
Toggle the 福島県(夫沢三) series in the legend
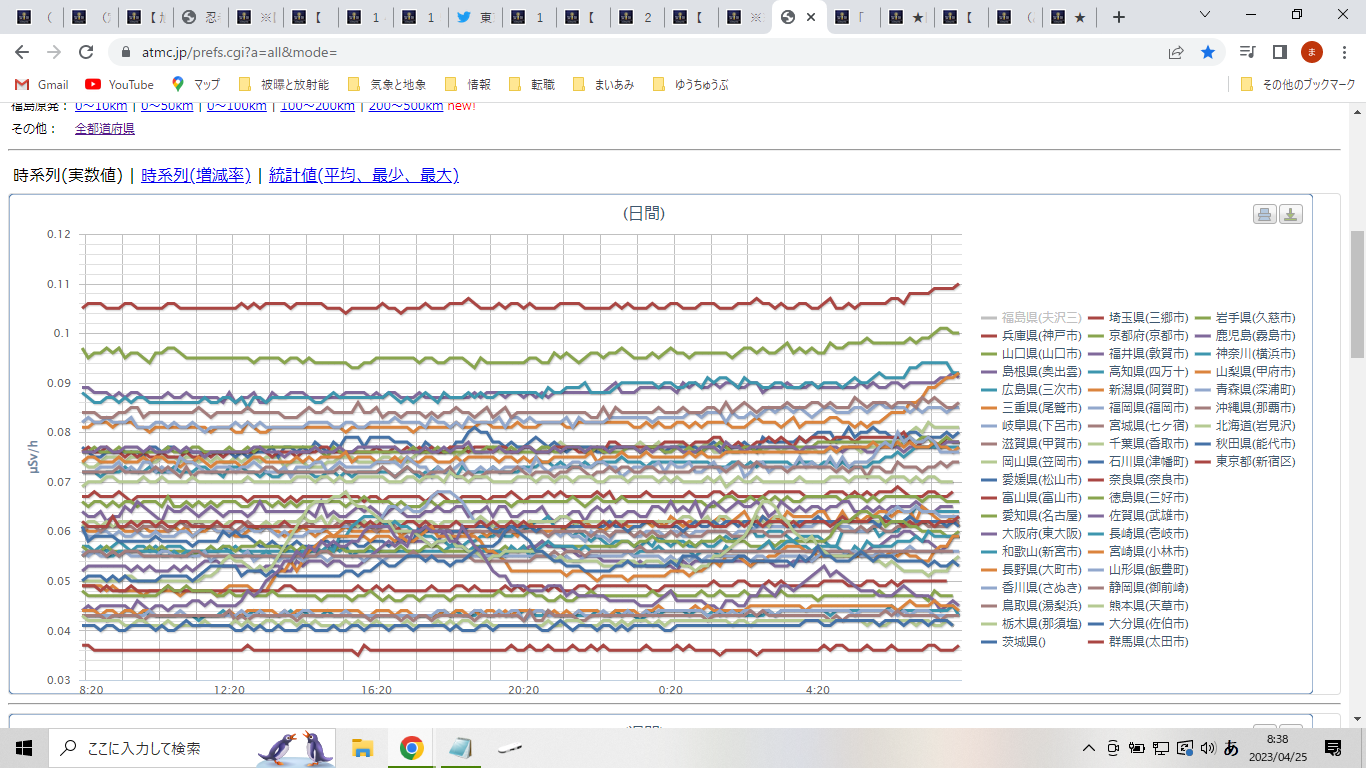click(1031, 317)
